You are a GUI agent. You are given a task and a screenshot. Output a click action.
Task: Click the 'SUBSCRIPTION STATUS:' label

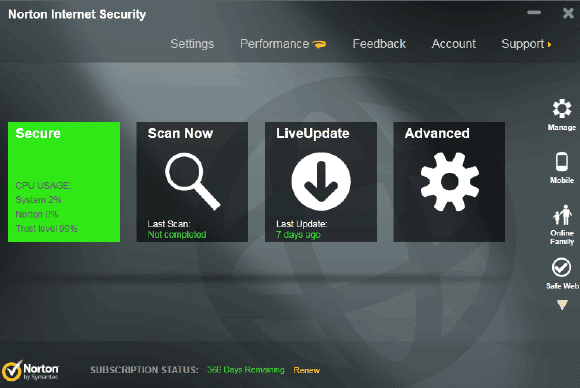pyautogui.click(x=144, y=370)
